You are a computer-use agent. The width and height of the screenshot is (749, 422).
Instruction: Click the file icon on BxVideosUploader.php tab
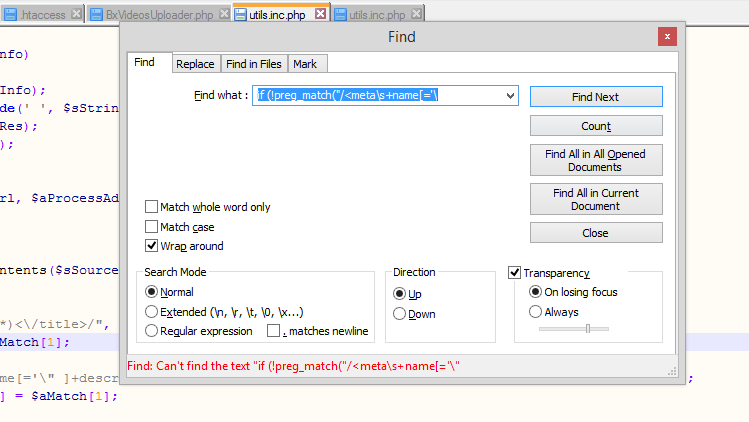click(x=96, y=15)
